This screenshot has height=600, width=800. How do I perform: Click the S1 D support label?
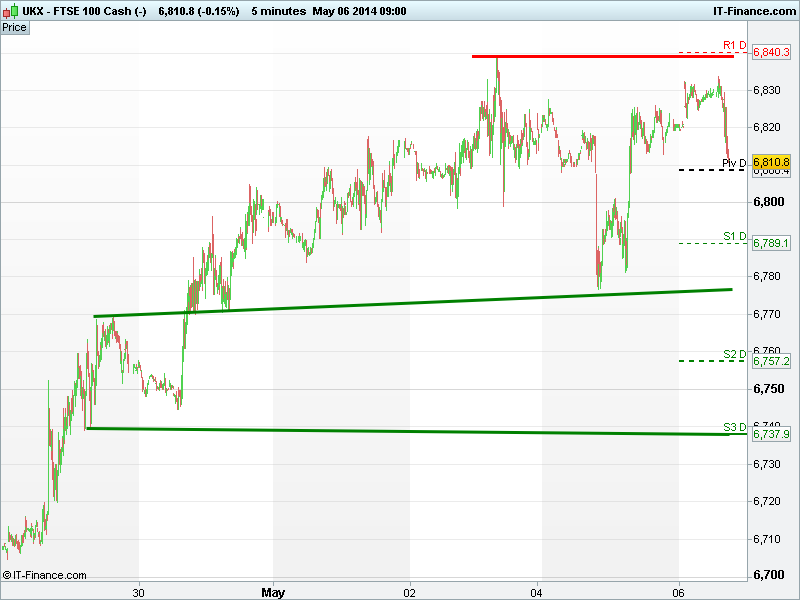pos(735,236)
